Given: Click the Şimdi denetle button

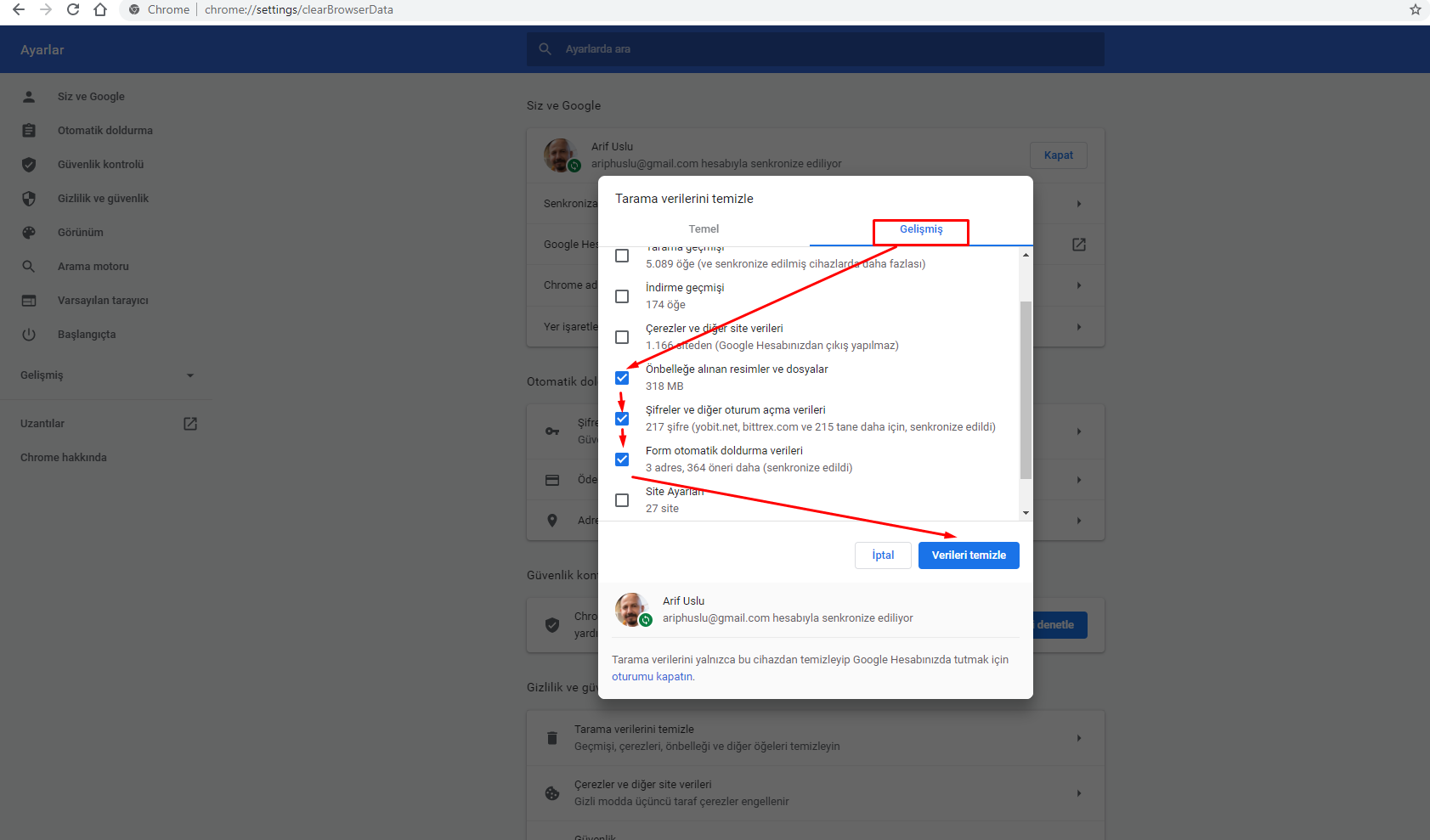Looking at the screenshot, I should [1060, 625].
